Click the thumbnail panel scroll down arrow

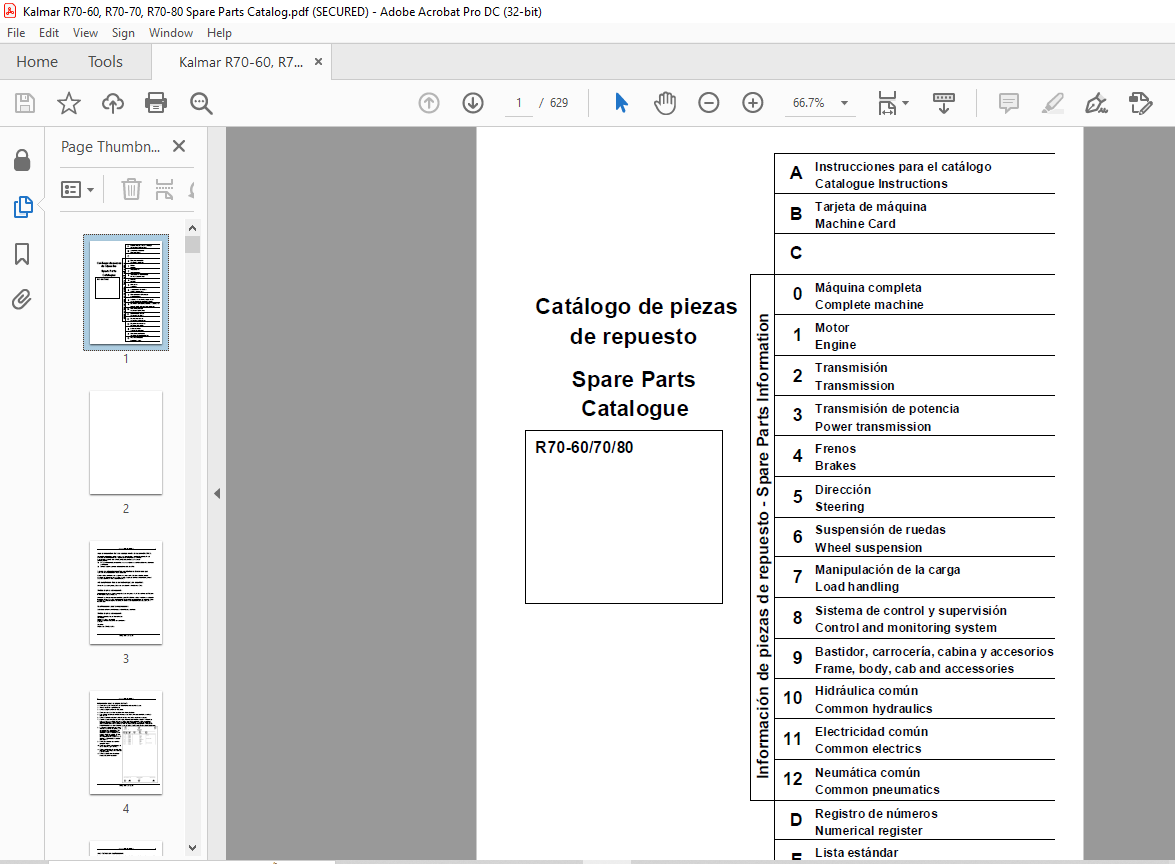(x=193, y=848)
